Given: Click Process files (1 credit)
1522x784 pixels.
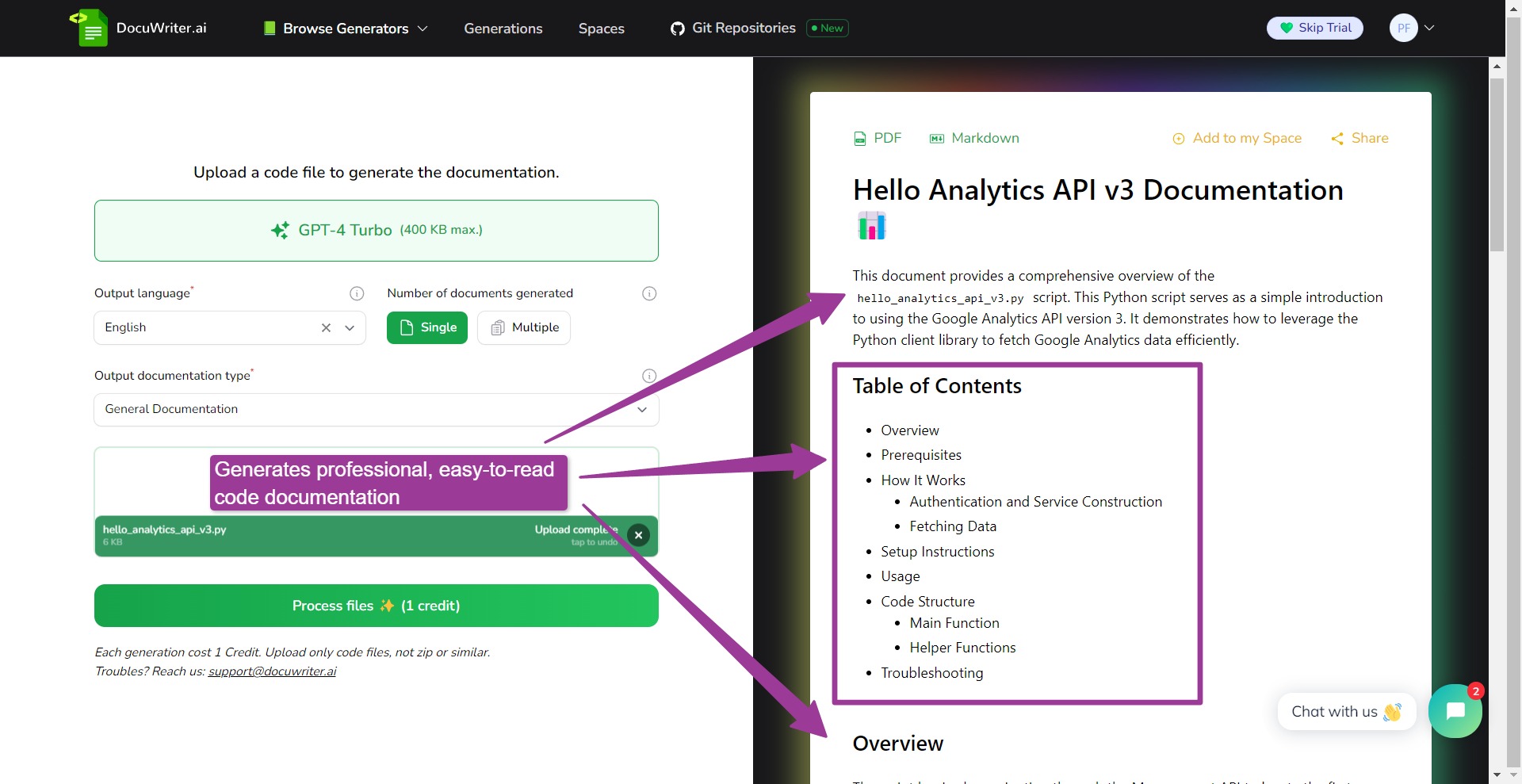Looking at the screenshot, I should [377, 606].
